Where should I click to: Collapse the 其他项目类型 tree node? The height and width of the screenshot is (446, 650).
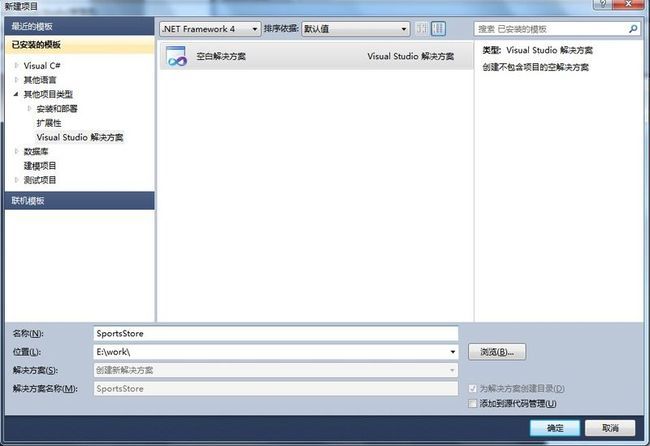click(16, 94)
